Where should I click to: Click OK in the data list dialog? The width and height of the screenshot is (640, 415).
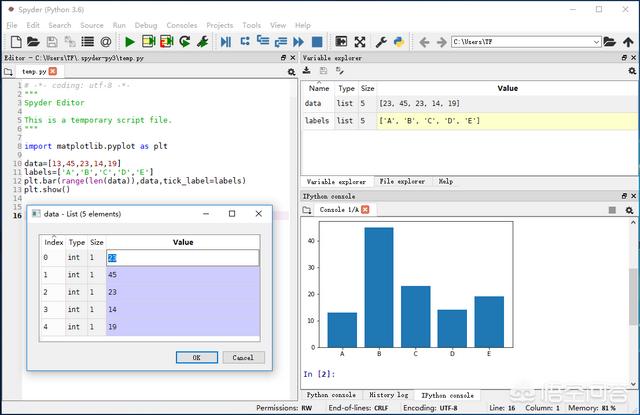[196, 357]
